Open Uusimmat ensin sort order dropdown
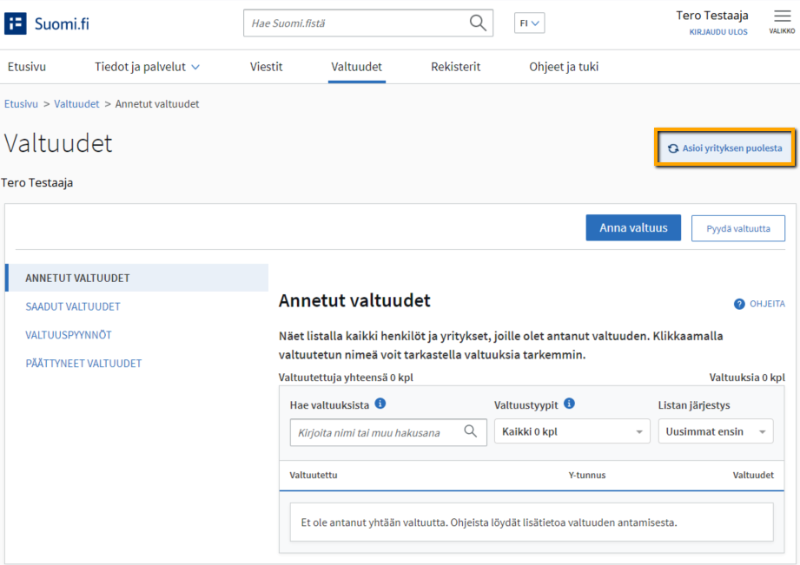The width and height of the screenshot is (800, 565). coord(715,432)
